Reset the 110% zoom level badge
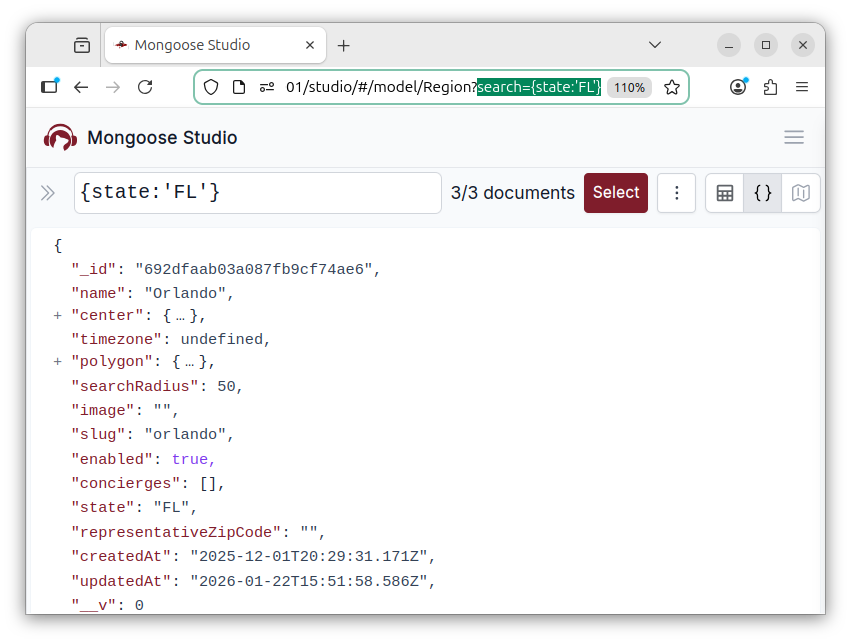Screen dimensions: 851x643 point(629,87)
